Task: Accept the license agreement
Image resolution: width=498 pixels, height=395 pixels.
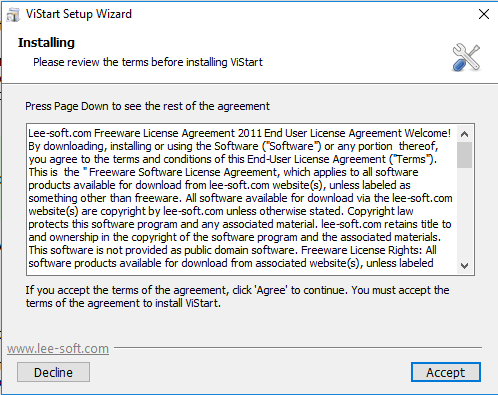Action: click(x=445, y=372)
